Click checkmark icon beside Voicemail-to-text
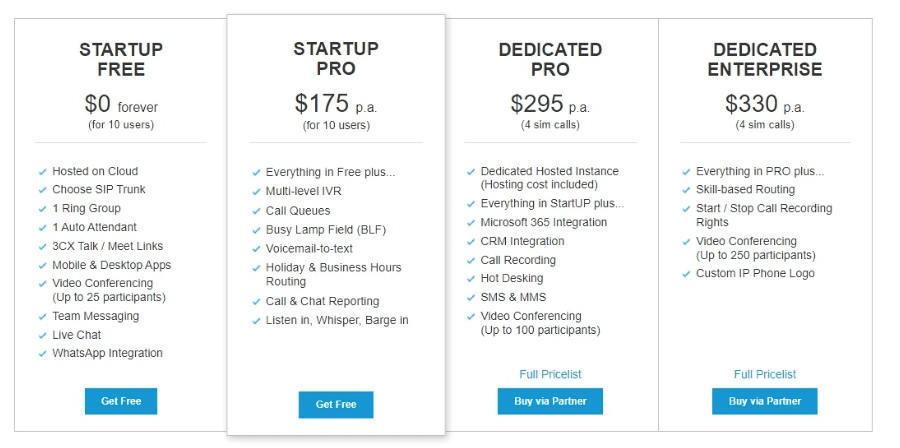Screen dimensions: 900x448 (x=257, y=249)
